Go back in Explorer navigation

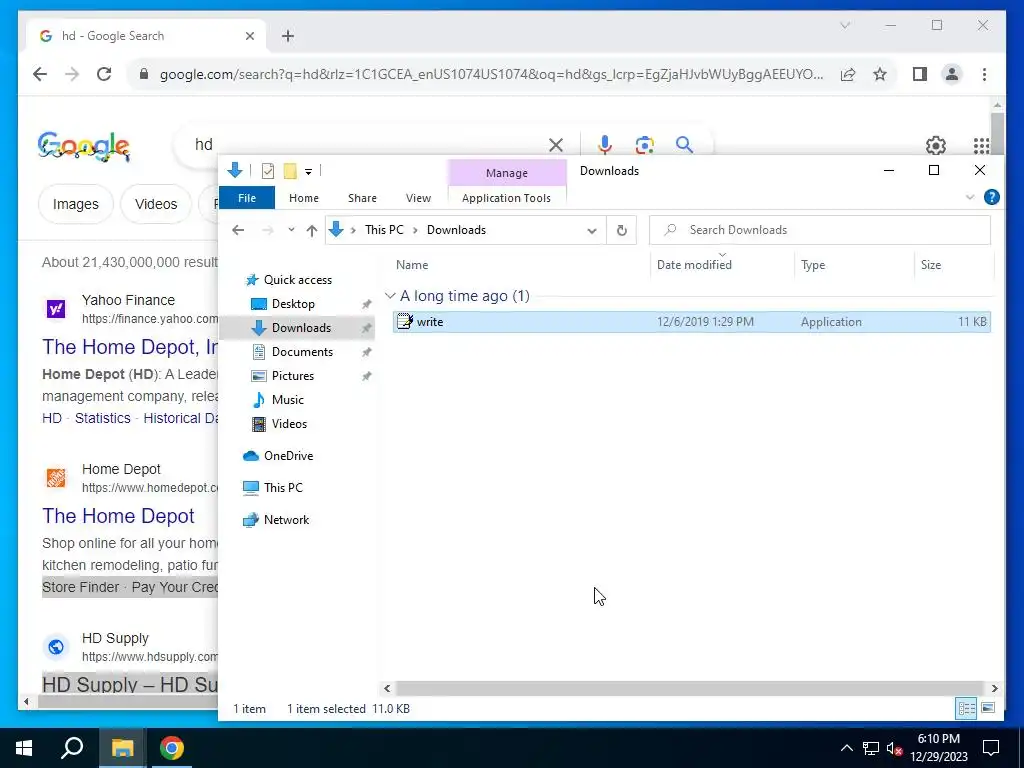tap(238, 230)
